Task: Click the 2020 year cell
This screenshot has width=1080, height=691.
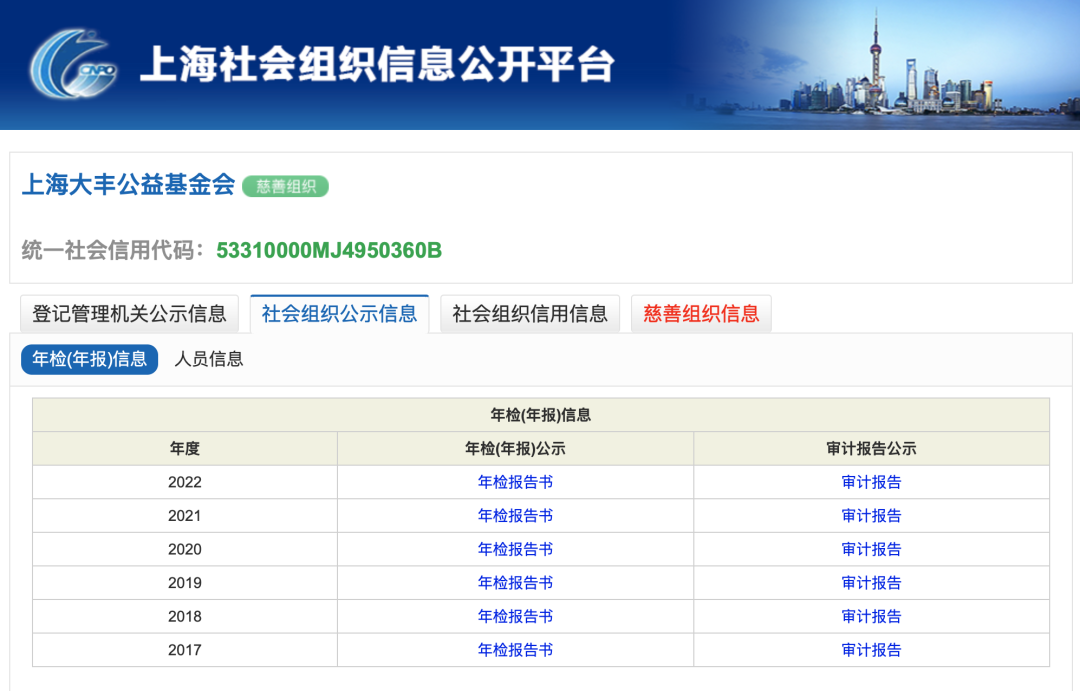Action: (x=185, y=550)
